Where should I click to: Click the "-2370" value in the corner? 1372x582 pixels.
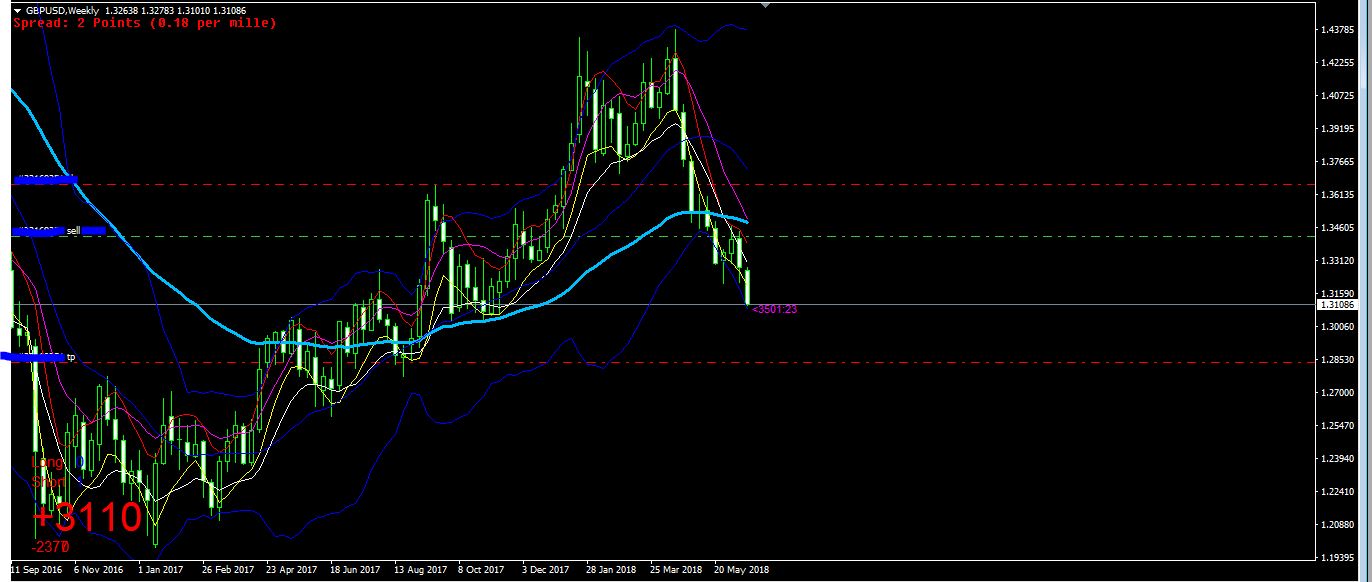(x=50, y=547)
